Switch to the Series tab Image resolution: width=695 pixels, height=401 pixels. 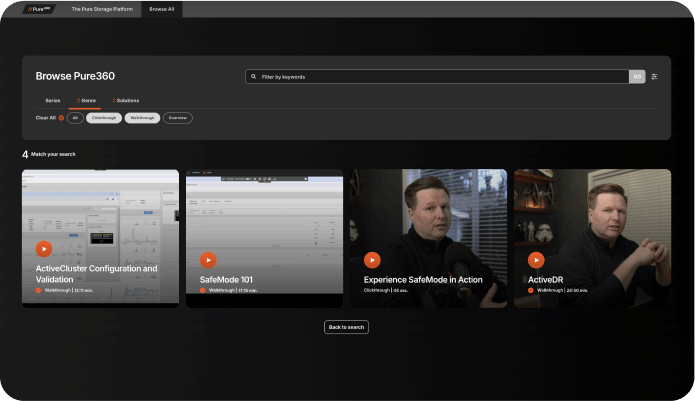pyautogui.click(x=52, y=100)
